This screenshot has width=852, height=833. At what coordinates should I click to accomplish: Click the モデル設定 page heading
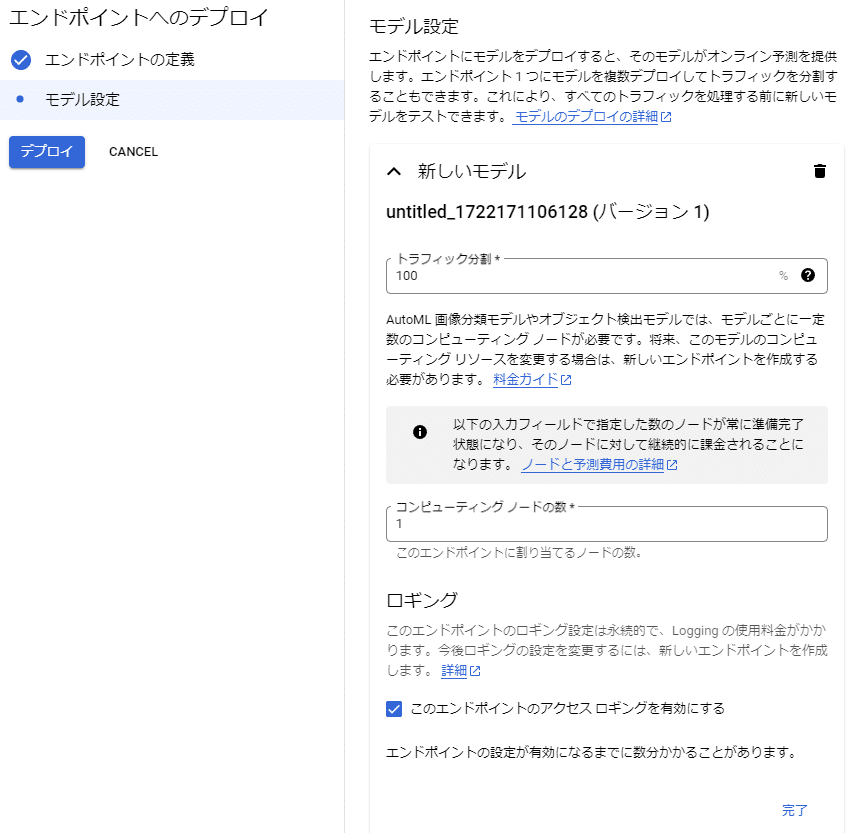click(414, 26)
